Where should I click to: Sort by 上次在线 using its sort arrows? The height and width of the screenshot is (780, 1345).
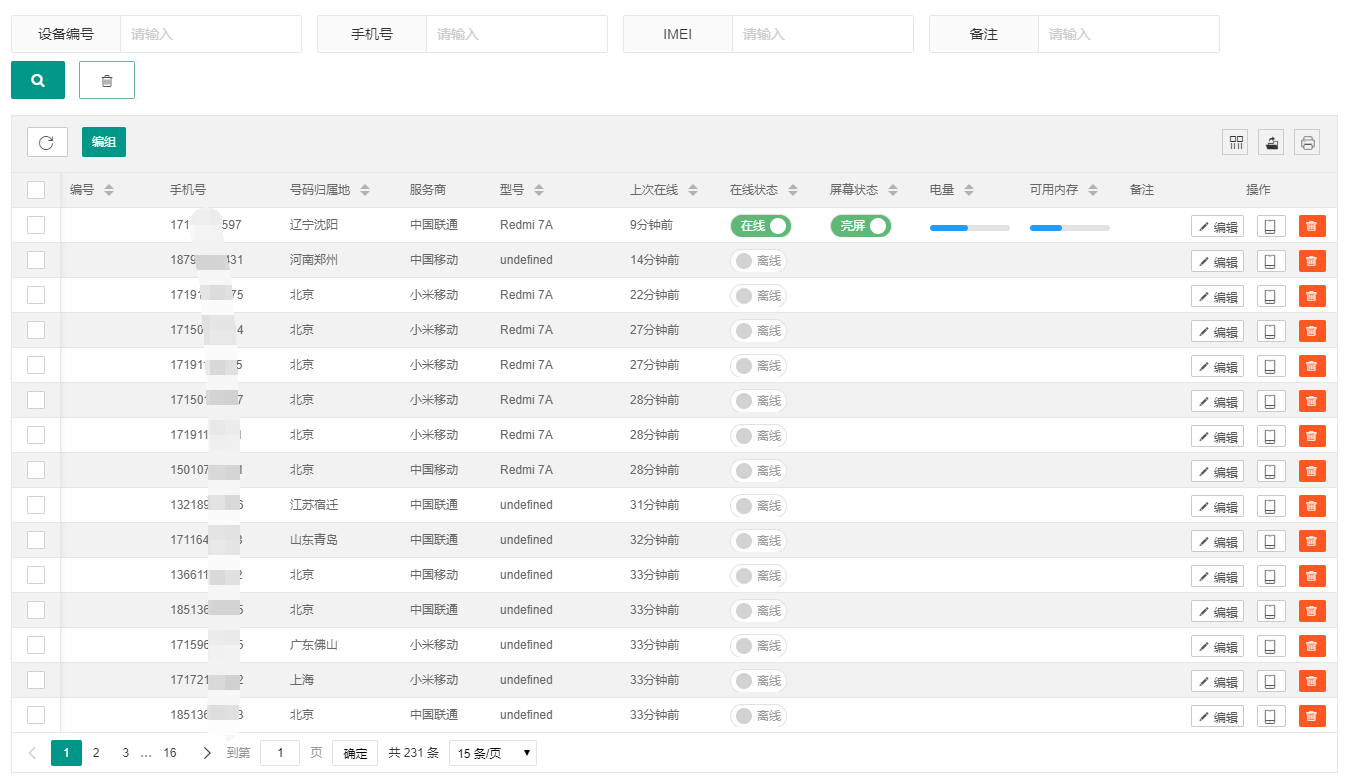tap(693, 190)
